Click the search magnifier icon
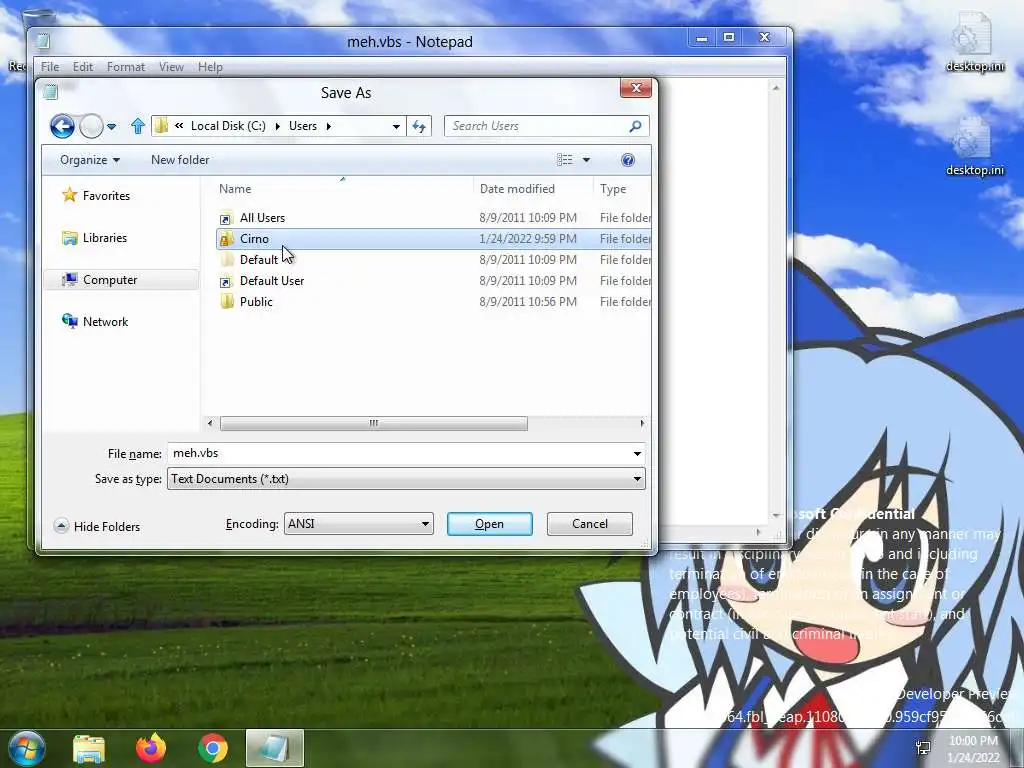1024x768 pixels. click(x=635, y=126)
